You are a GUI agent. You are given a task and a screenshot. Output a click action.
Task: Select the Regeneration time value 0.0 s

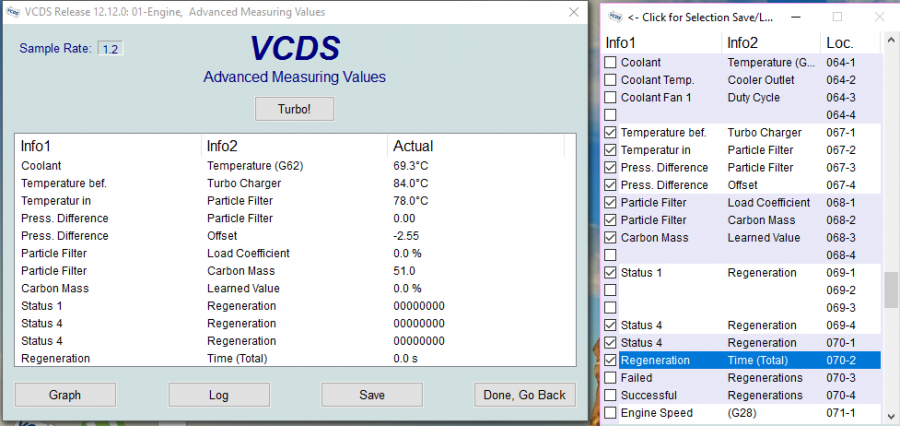click(x=405, y=359)
